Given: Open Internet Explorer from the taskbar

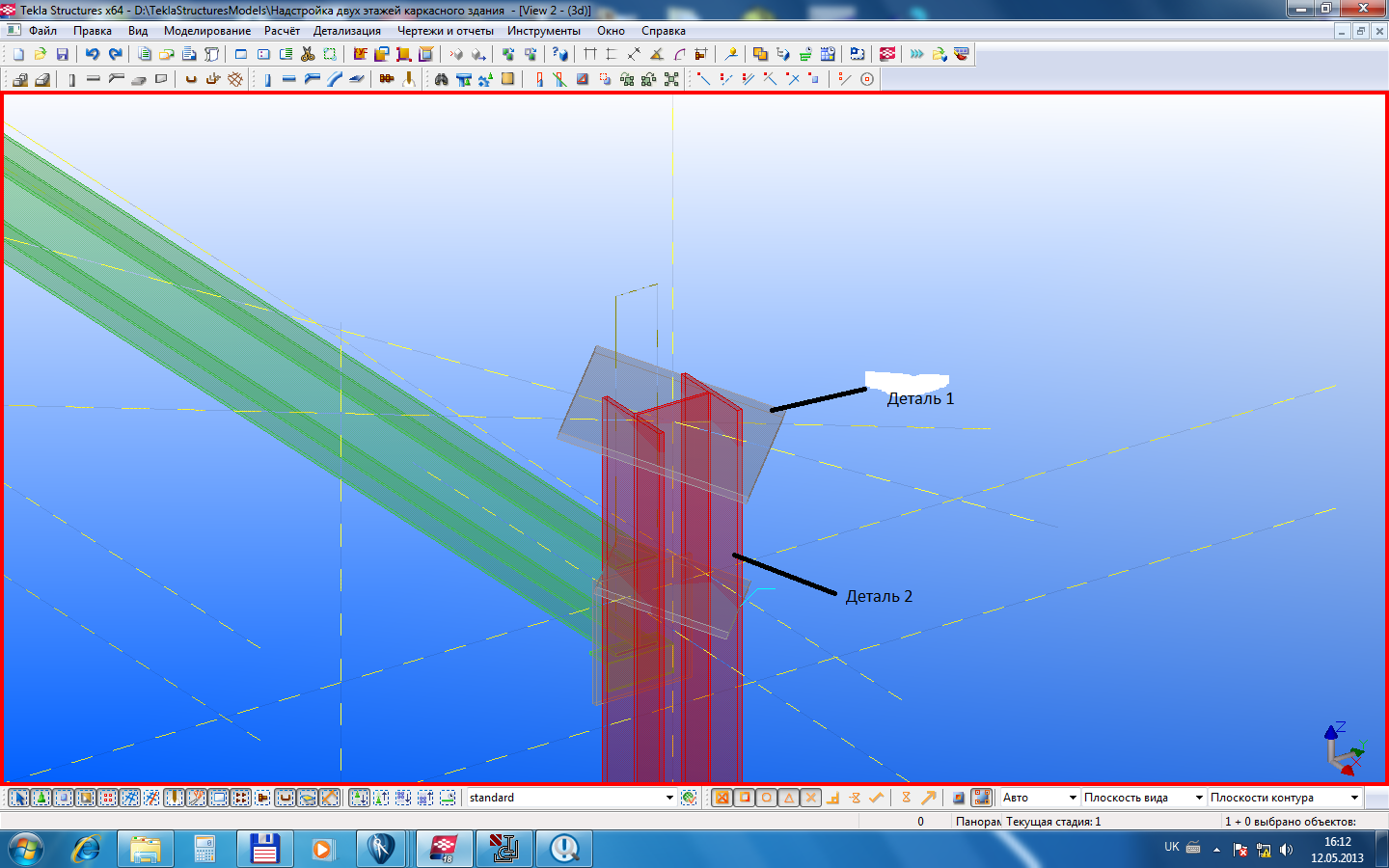Looking at the screenshot, I should pos(87,849).
